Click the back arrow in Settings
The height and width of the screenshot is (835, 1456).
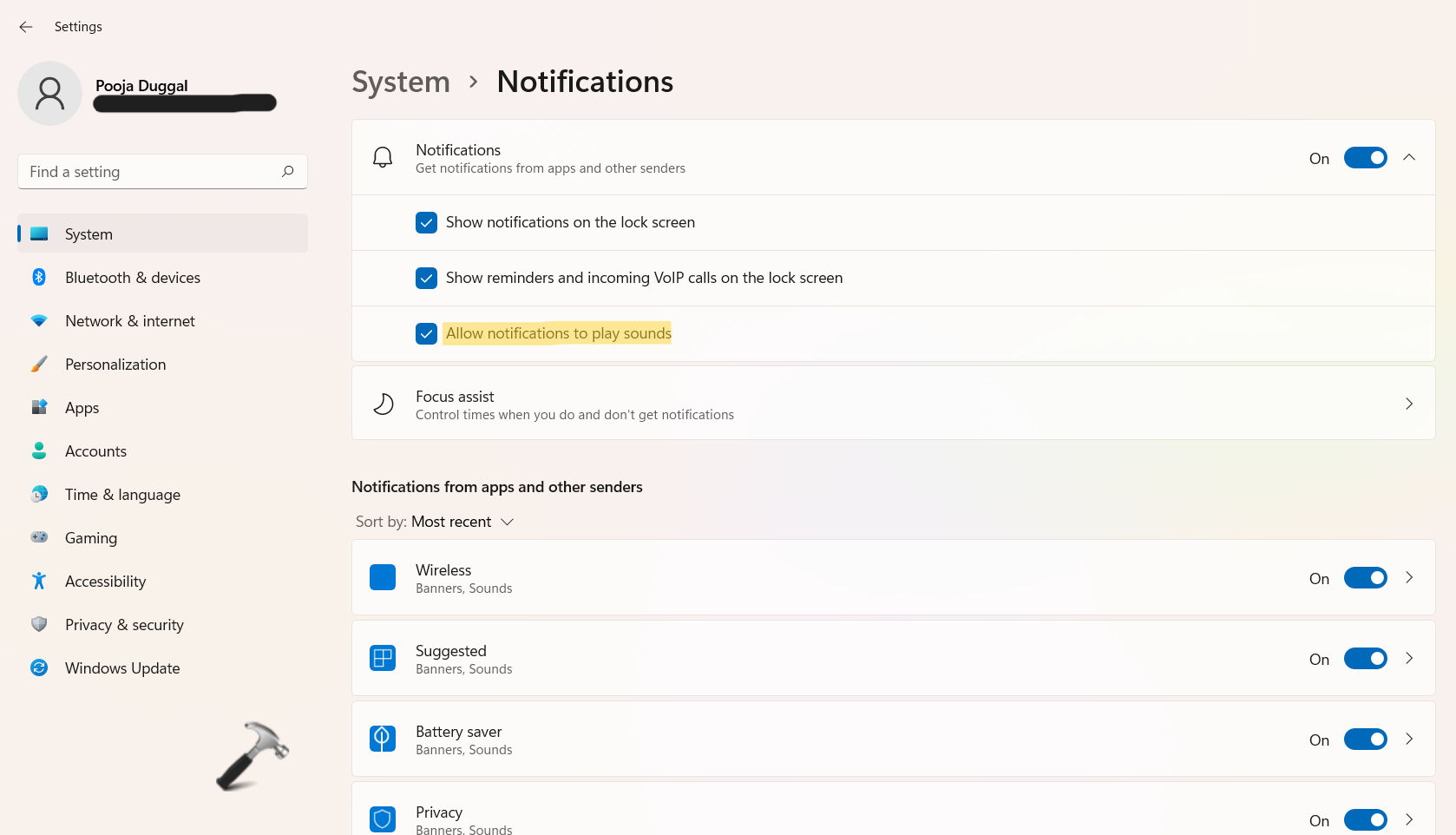tap(26, 27)
